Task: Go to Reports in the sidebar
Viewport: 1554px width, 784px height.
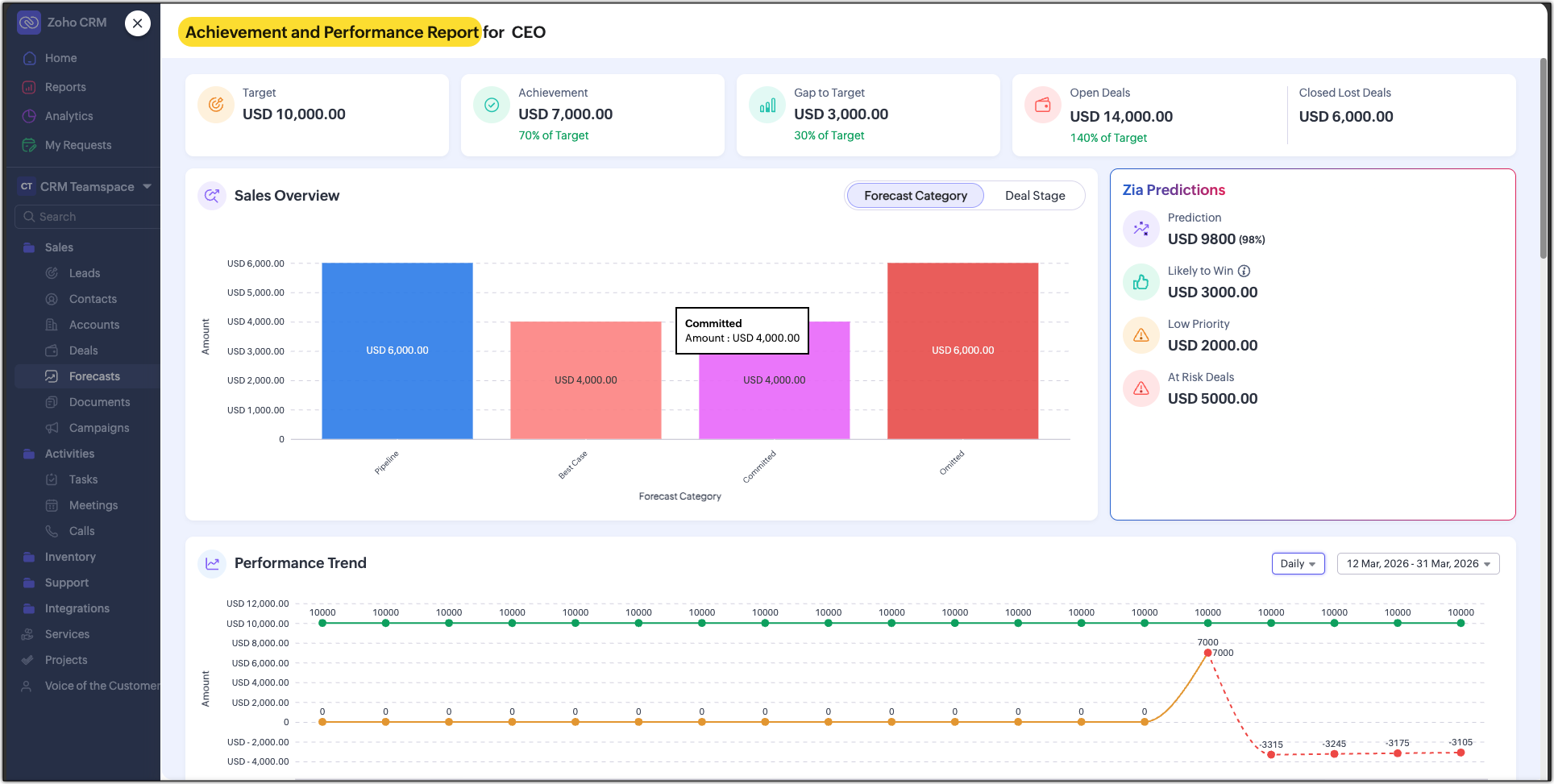Action: click(x=65, y=87)
